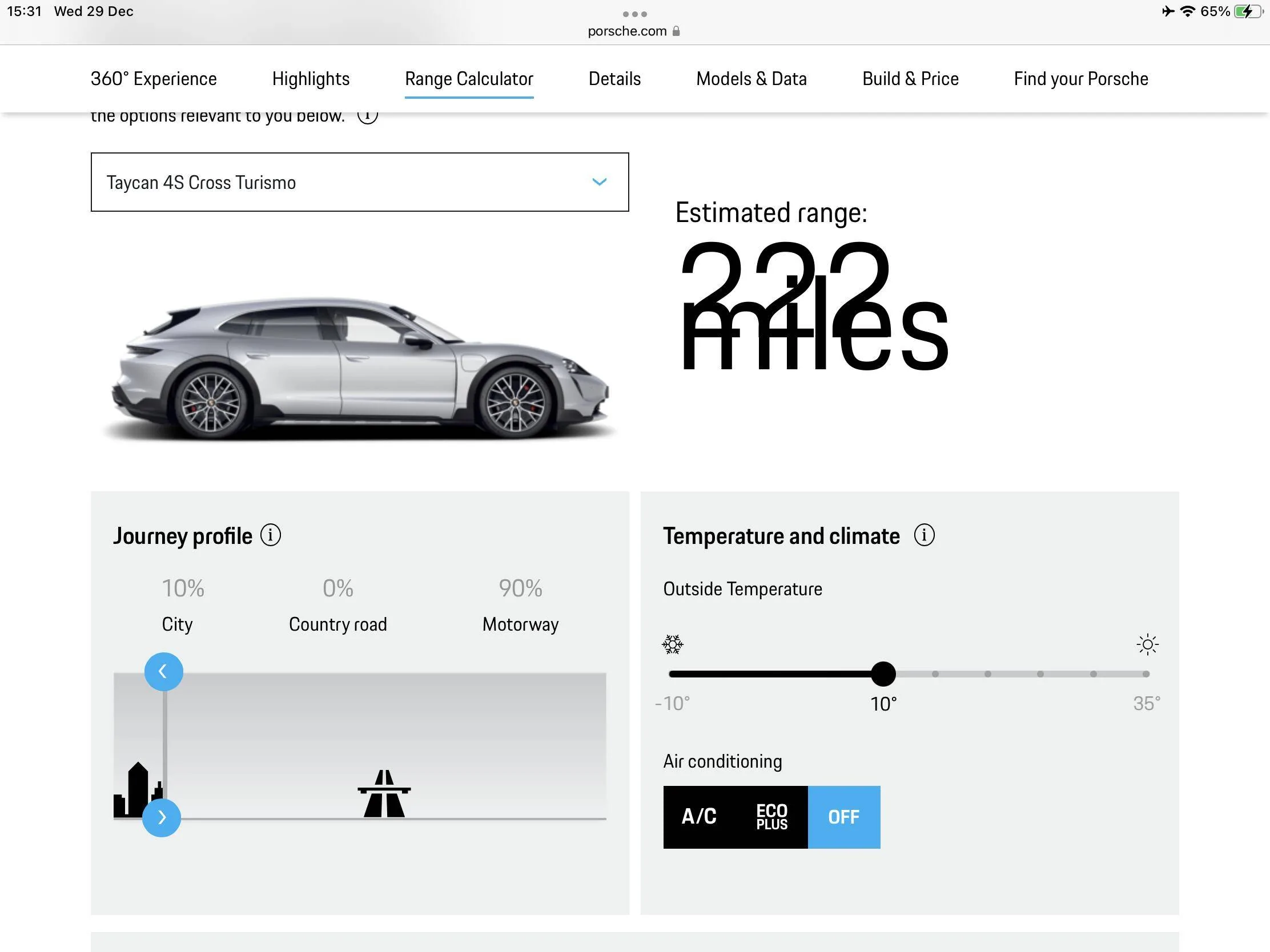Screen dimensions: 1270x952
Task: Select the Range Calculator tab
Action: (x=469, y=79)
